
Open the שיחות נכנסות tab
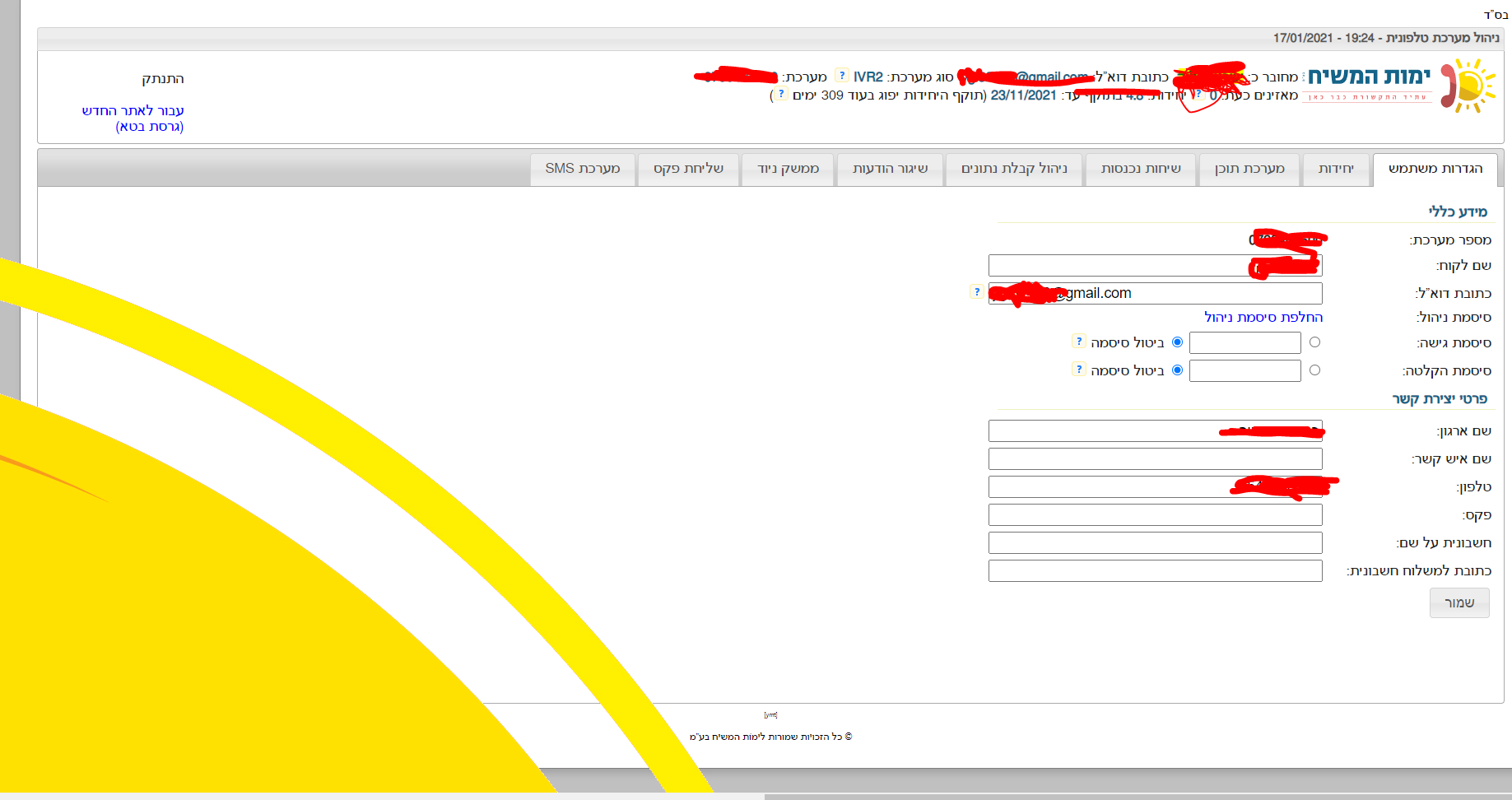coord(1140,169)
